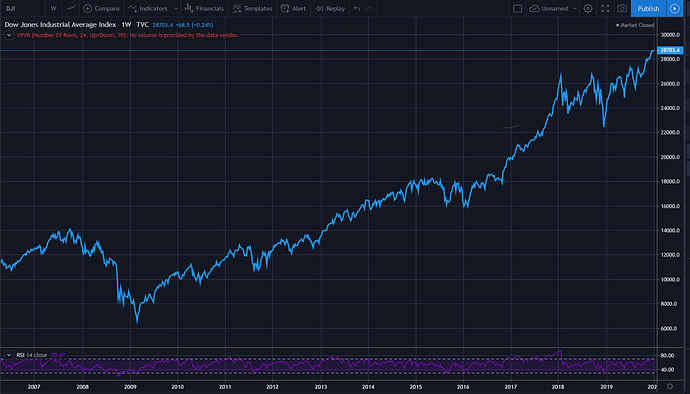Toggle fullscreen mode
Viewport: 690px width, 394px height.
tap(605, 8)
